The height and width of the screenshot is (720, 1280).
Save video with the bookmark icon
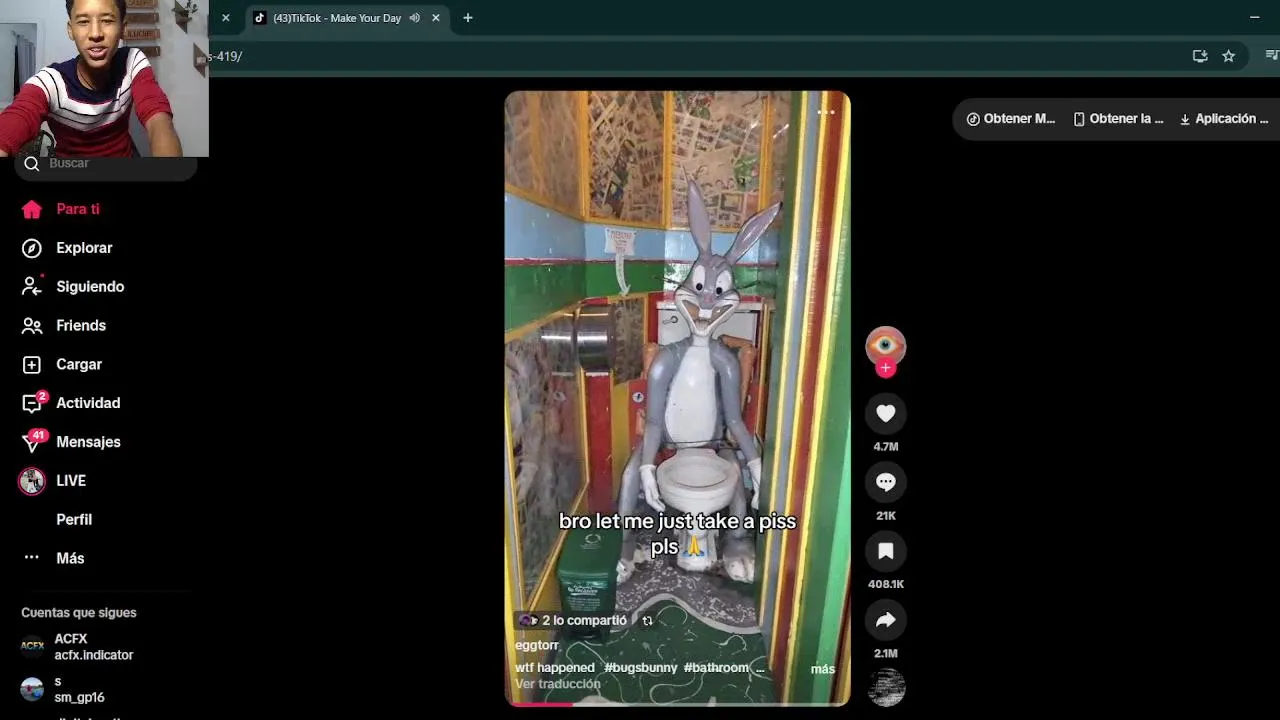click(x=885, y=551)
